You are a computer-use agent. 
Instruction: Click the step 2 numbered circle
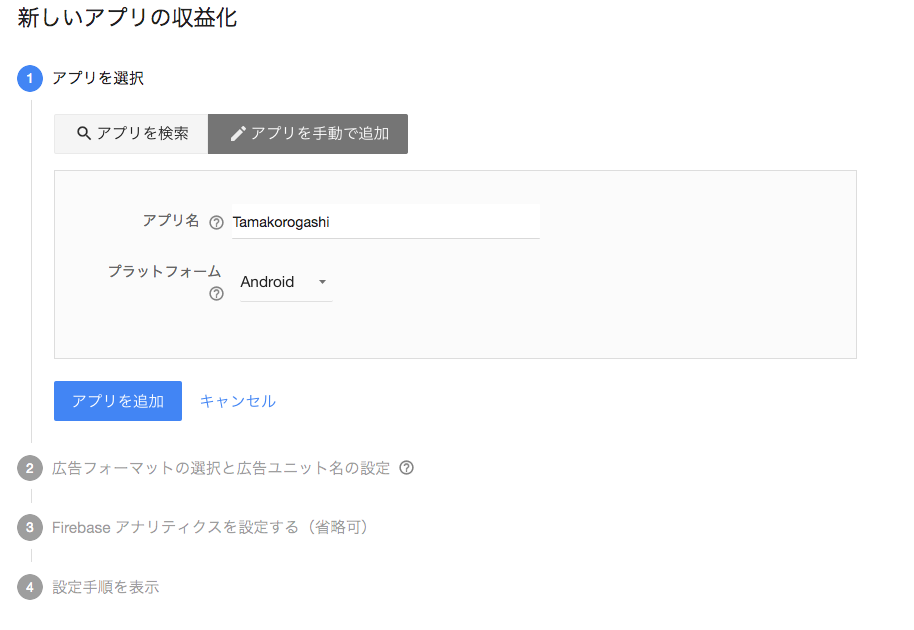(29, 468)
